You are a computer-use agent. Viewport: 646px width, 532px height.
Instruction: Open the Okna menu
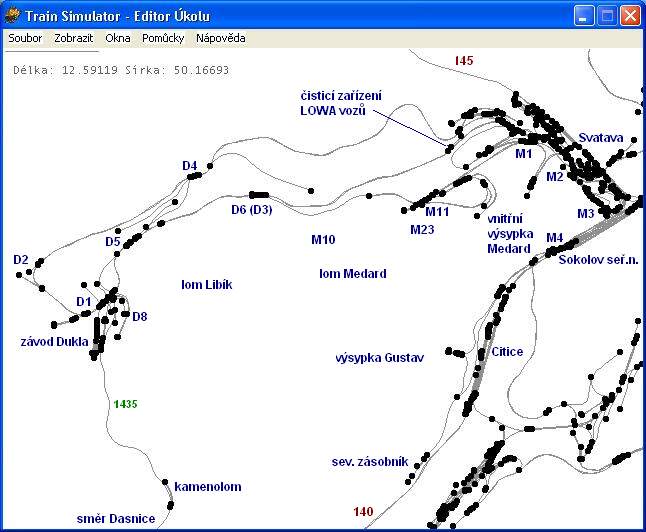click(118, 38)
